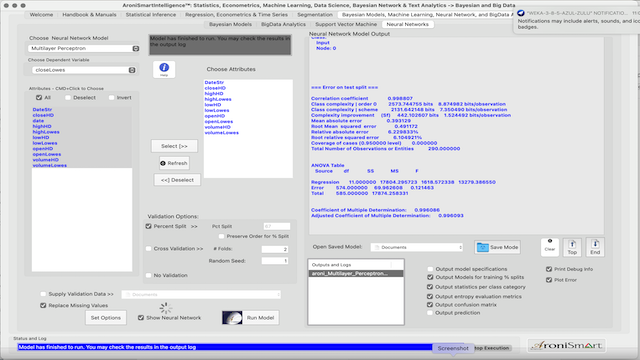
Task: Open the Segmentation tab
Action: 315,15
